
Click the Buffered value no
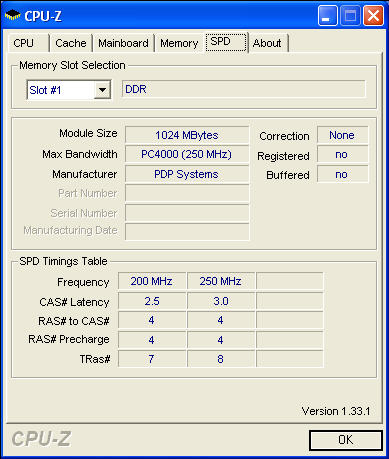click(343, 174)
